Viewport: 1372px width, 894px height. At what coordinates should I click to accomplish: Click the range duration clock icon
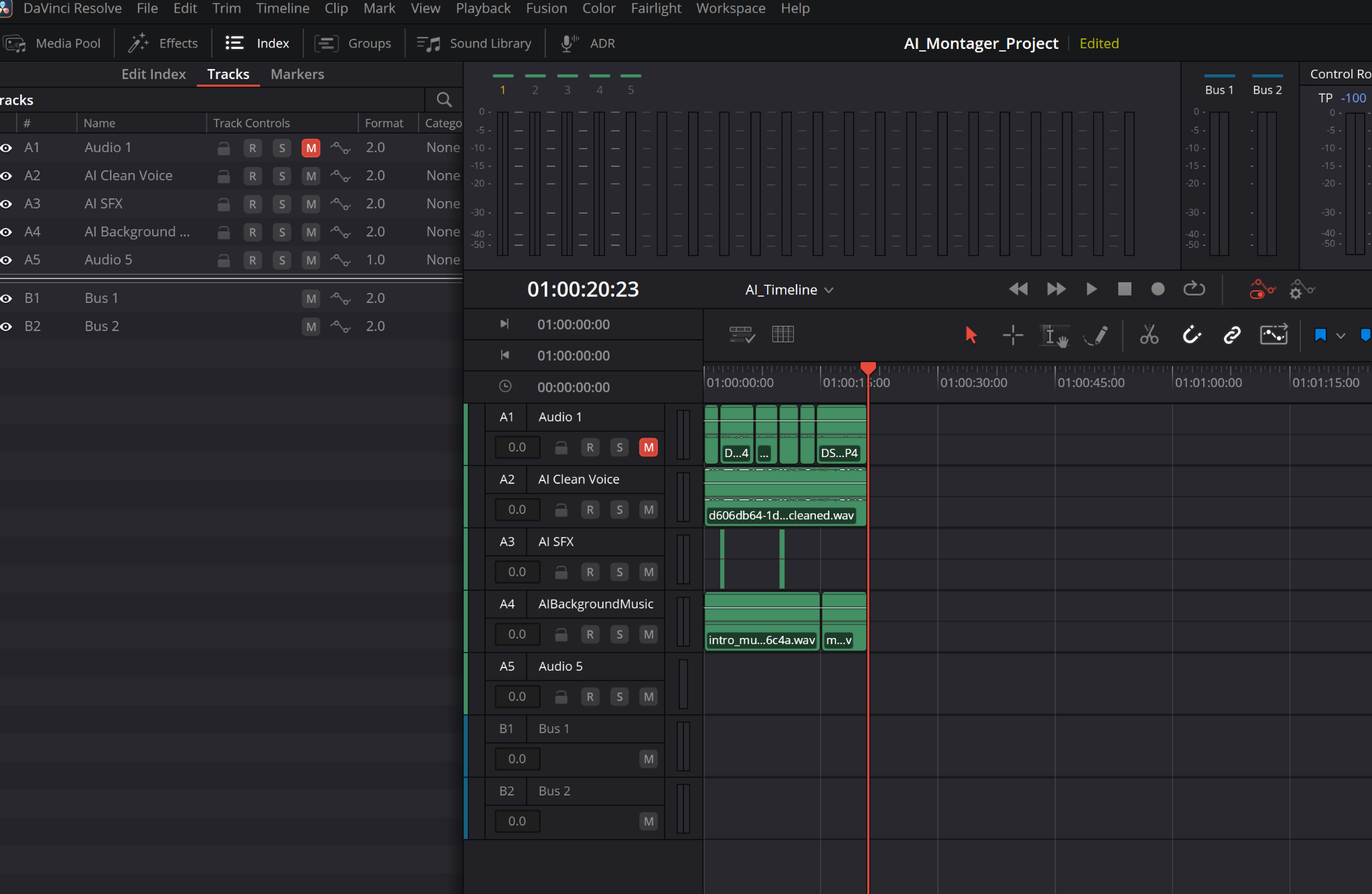click(x=505, y=387)
